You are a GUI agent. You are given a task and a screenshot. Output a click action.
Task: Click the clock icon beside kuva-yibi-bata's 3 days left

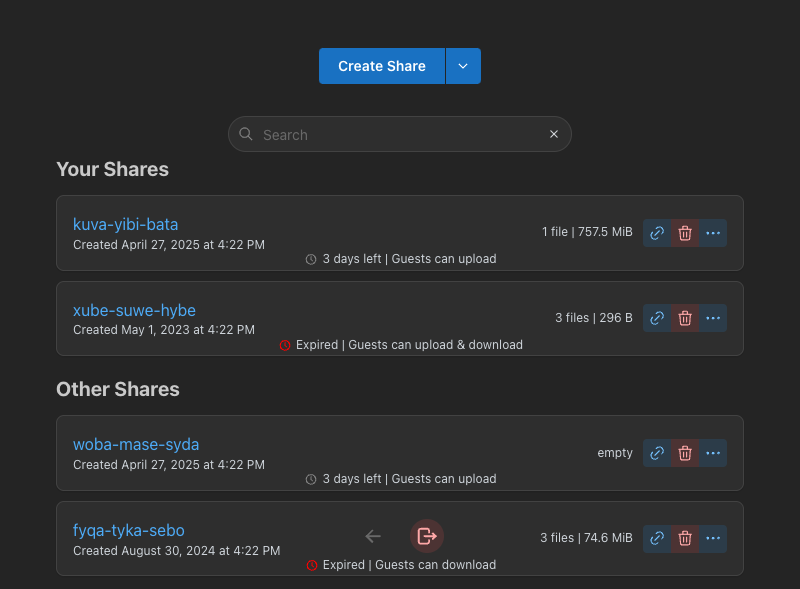pyautogui.click(x=311, y=259)
